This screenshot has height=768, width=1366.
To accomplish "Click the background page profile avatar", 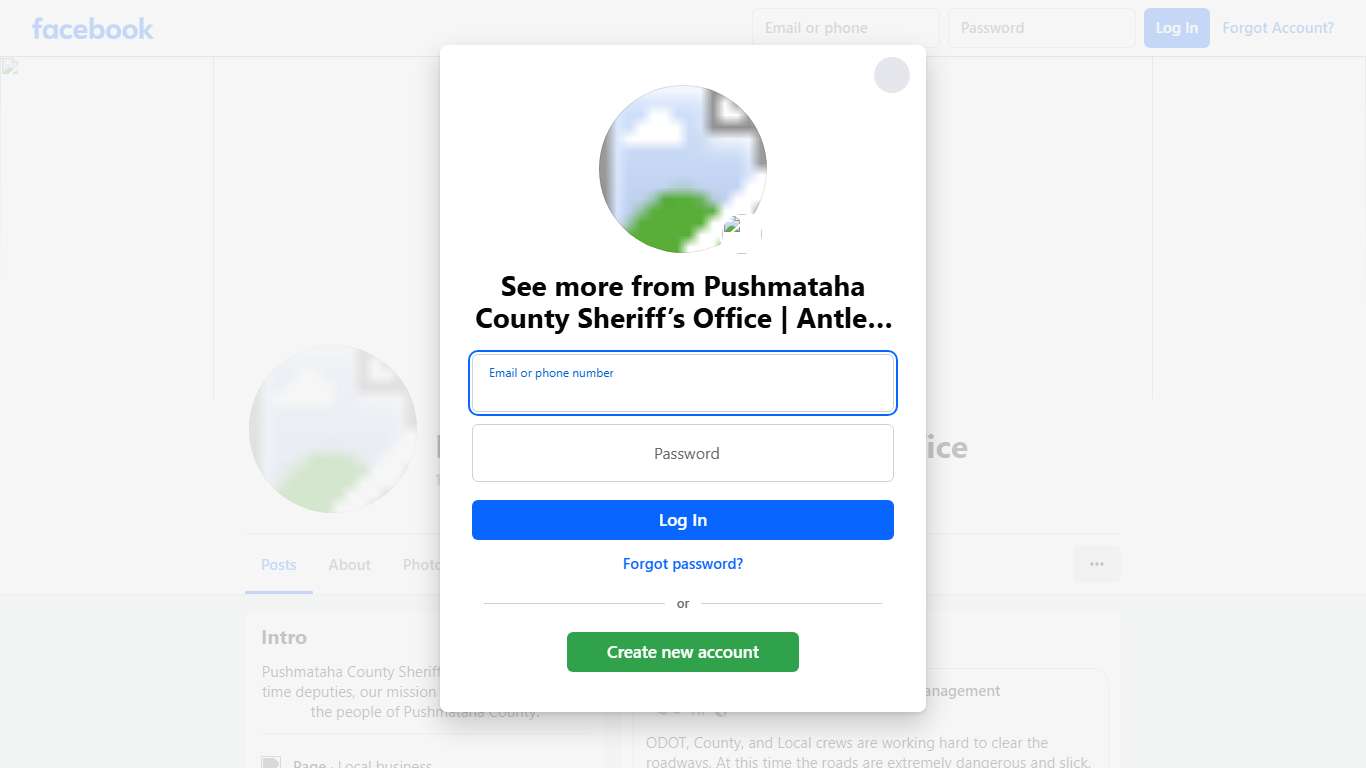I will (x=333, y=429).
